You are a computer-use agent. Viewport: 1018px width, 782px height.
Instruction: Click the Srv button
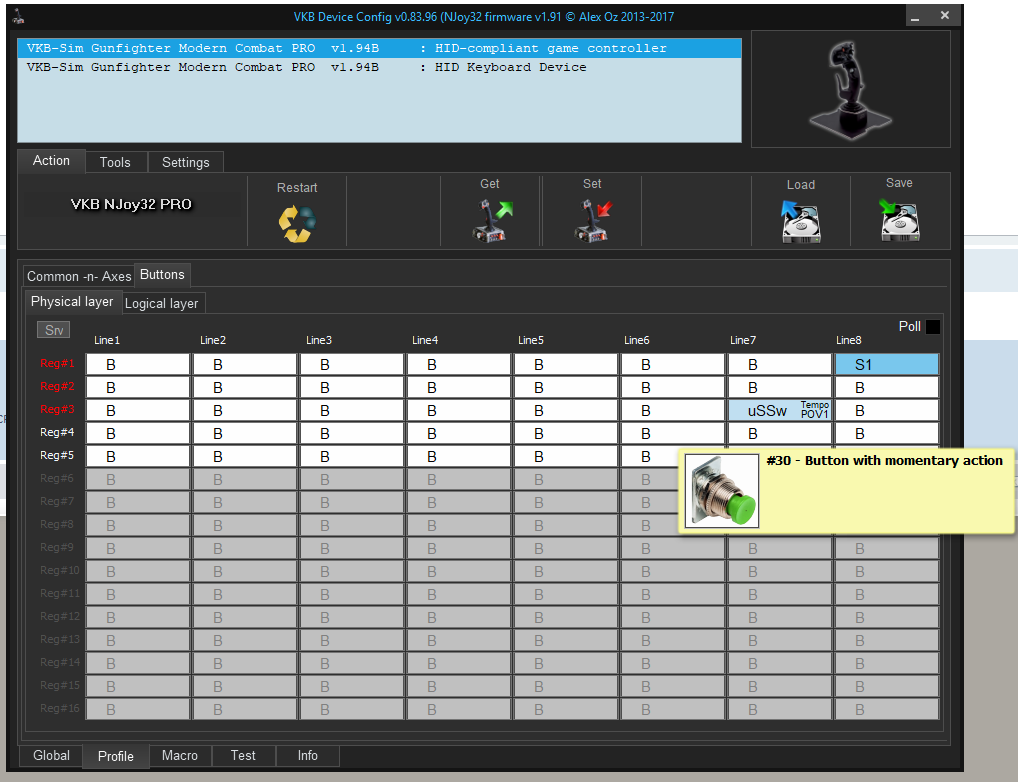[x=54, y=330]
